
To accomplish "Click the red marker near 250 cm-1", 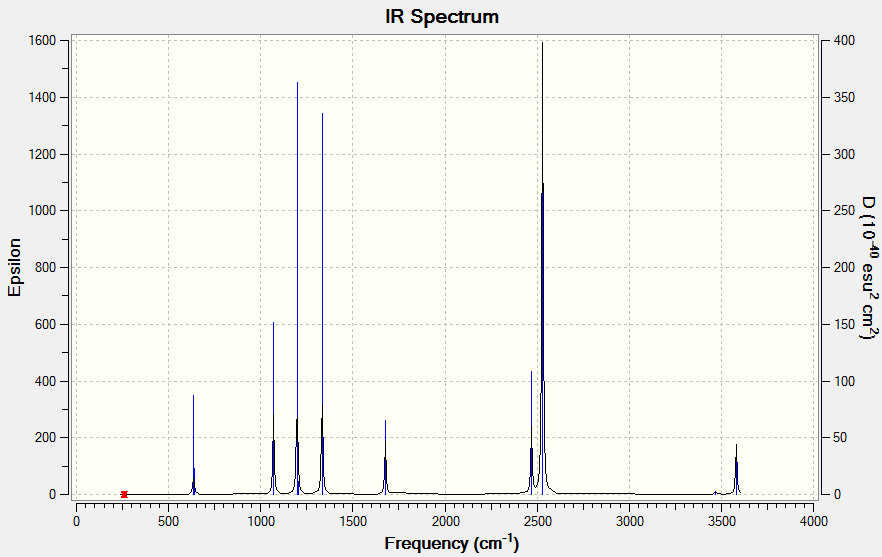I will click(x=124, y=494).
